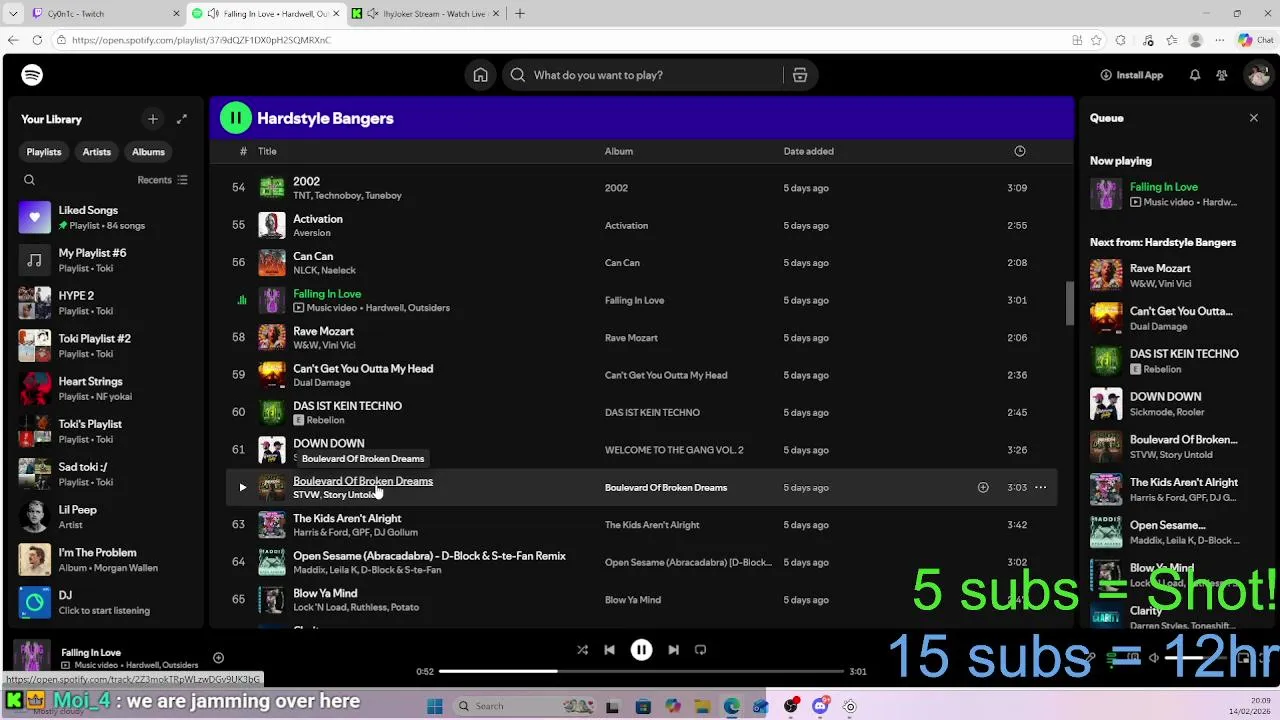Open HYPE 2 playlist

click(107, 303)
